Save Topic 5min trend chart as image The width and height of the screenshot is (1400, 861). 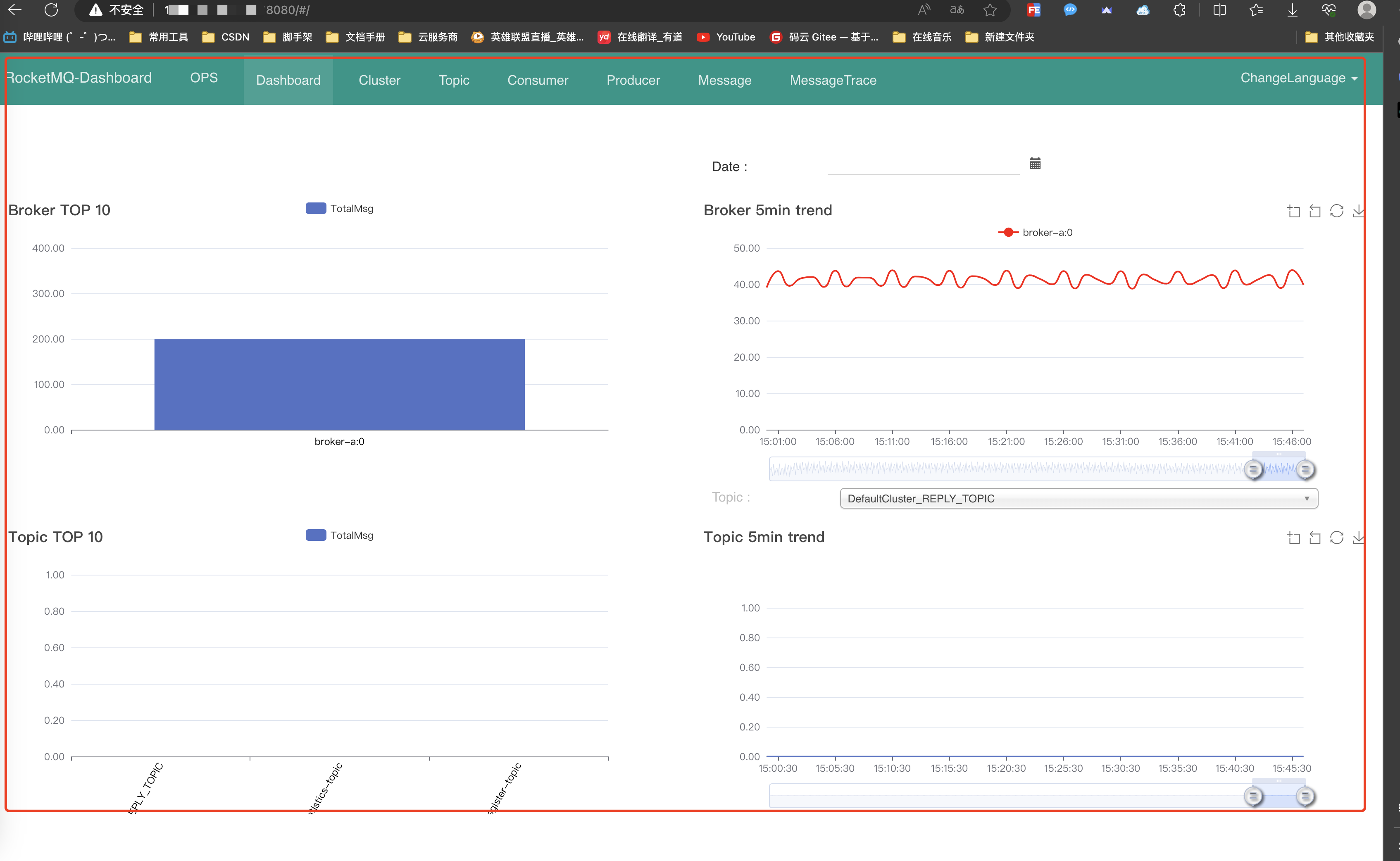tap(1358, 538)
